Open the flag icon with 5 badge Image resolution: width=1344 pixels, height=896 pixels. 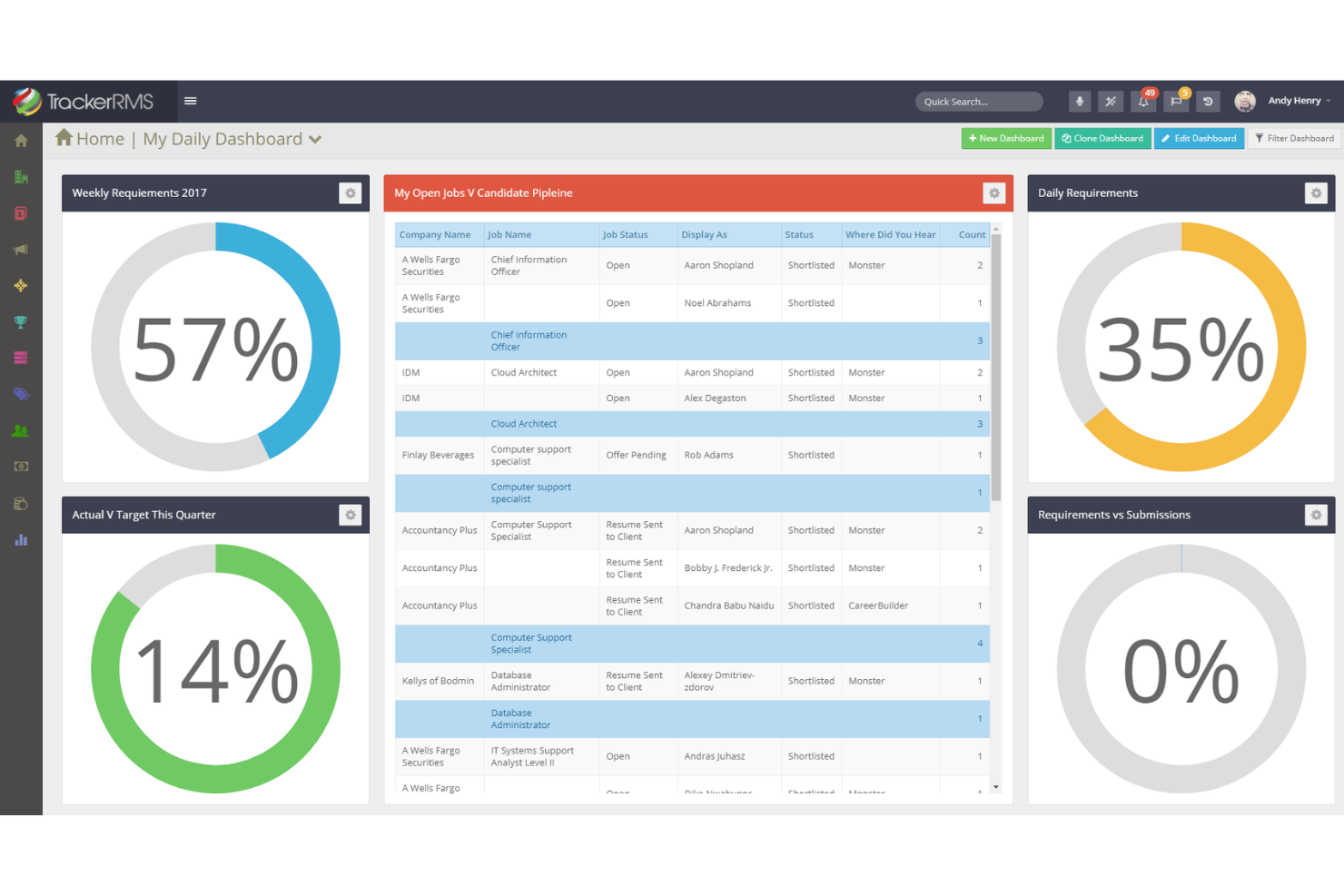(1176, 101)
